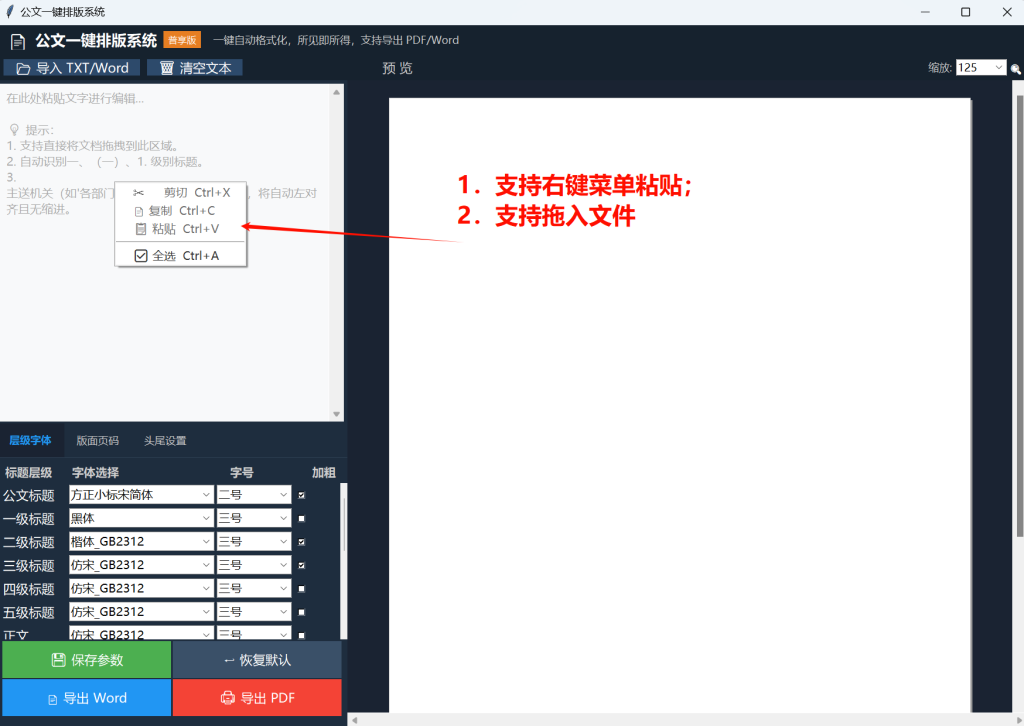Open size dropdown for 五级标题
This screenshot has height=726, width=1024.
[254, 612]
